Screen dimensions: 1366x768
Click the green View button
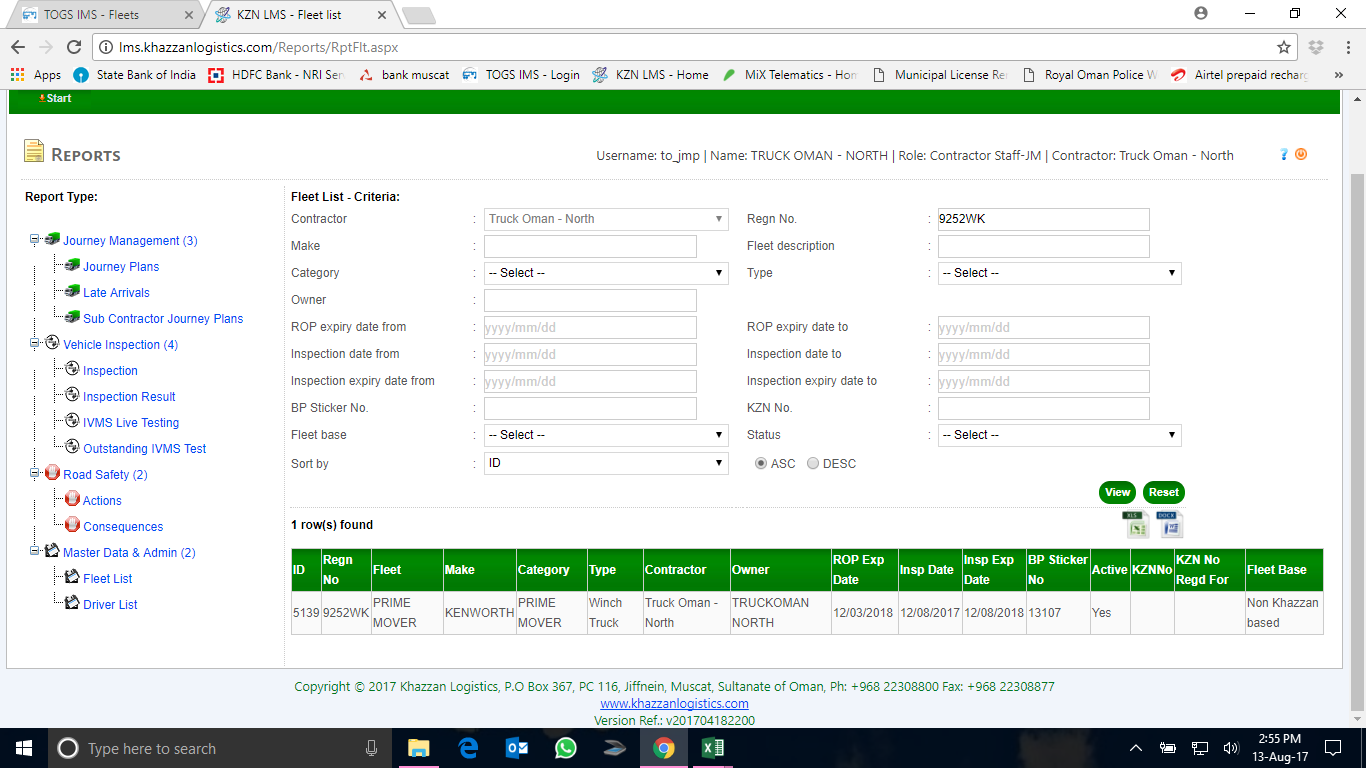pos(1117,492)
